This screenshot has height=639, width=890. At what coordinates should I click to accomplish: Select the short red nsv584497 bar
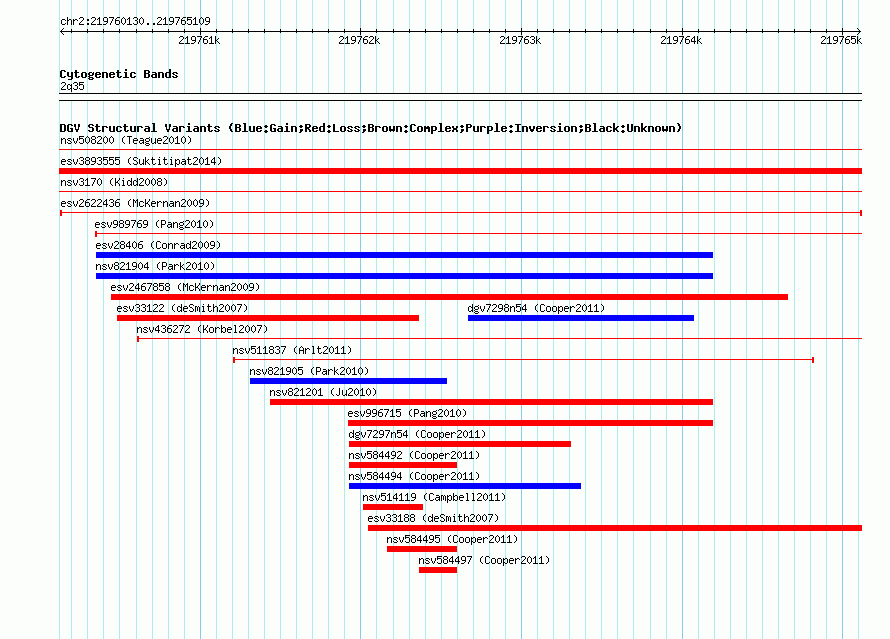(438, 570)
